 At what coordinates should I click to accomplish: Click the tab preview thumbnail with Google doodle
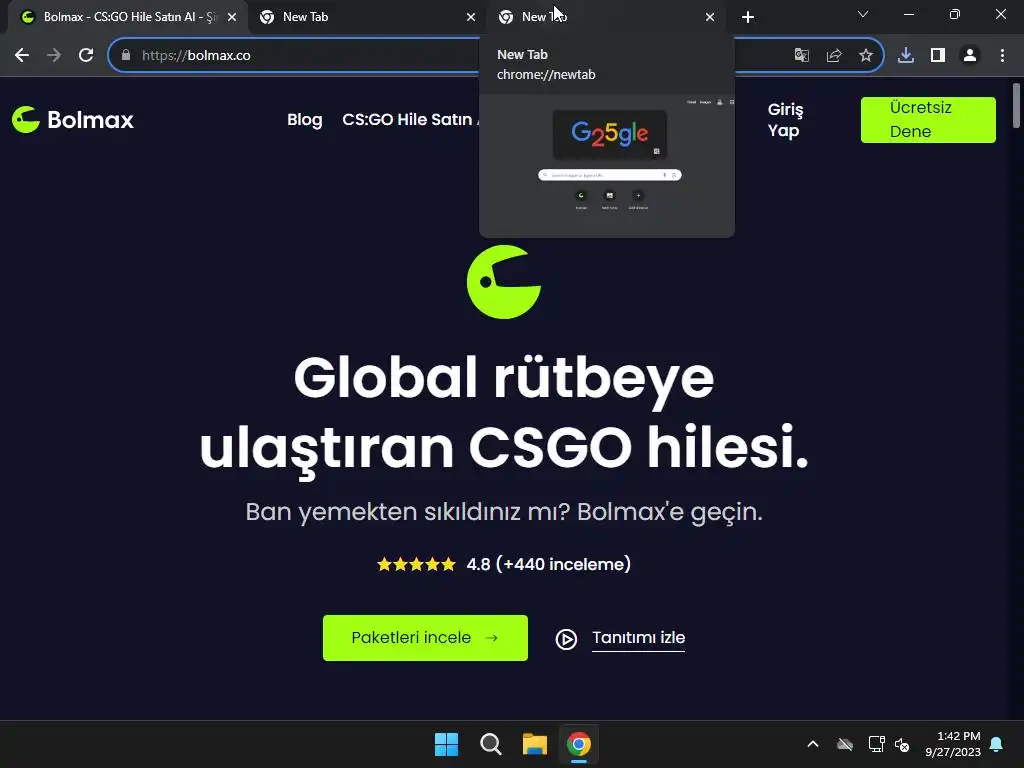coord(607,166)
